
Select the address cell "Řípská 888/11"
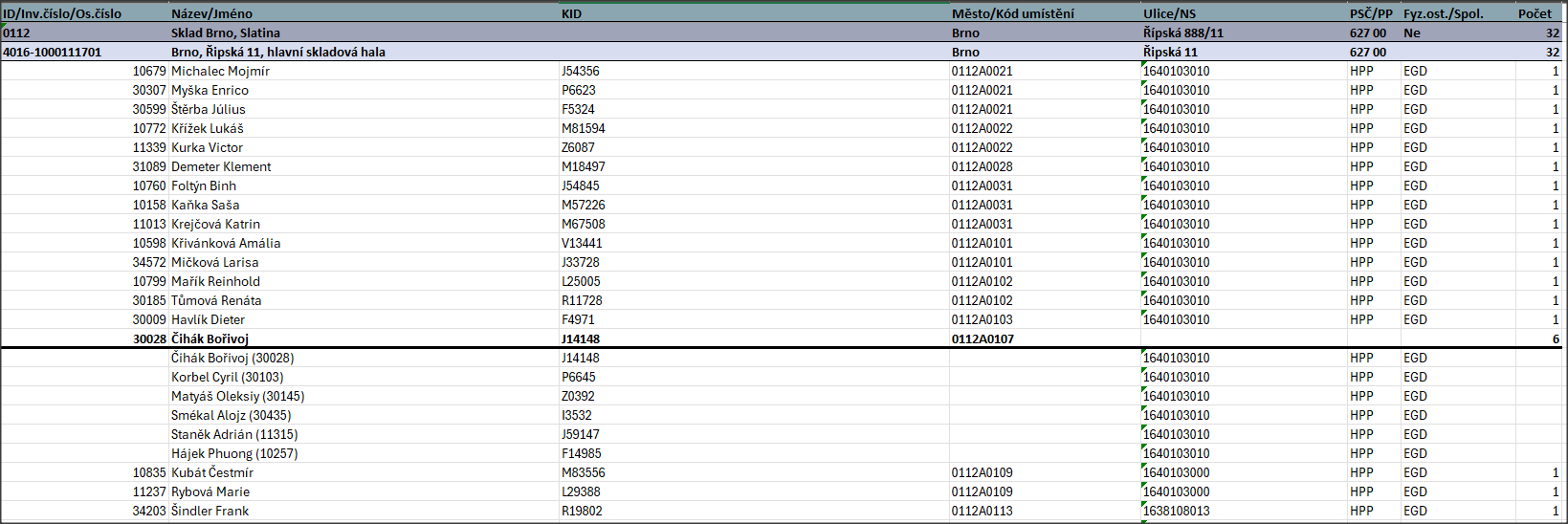click(x=1182, y=33)
